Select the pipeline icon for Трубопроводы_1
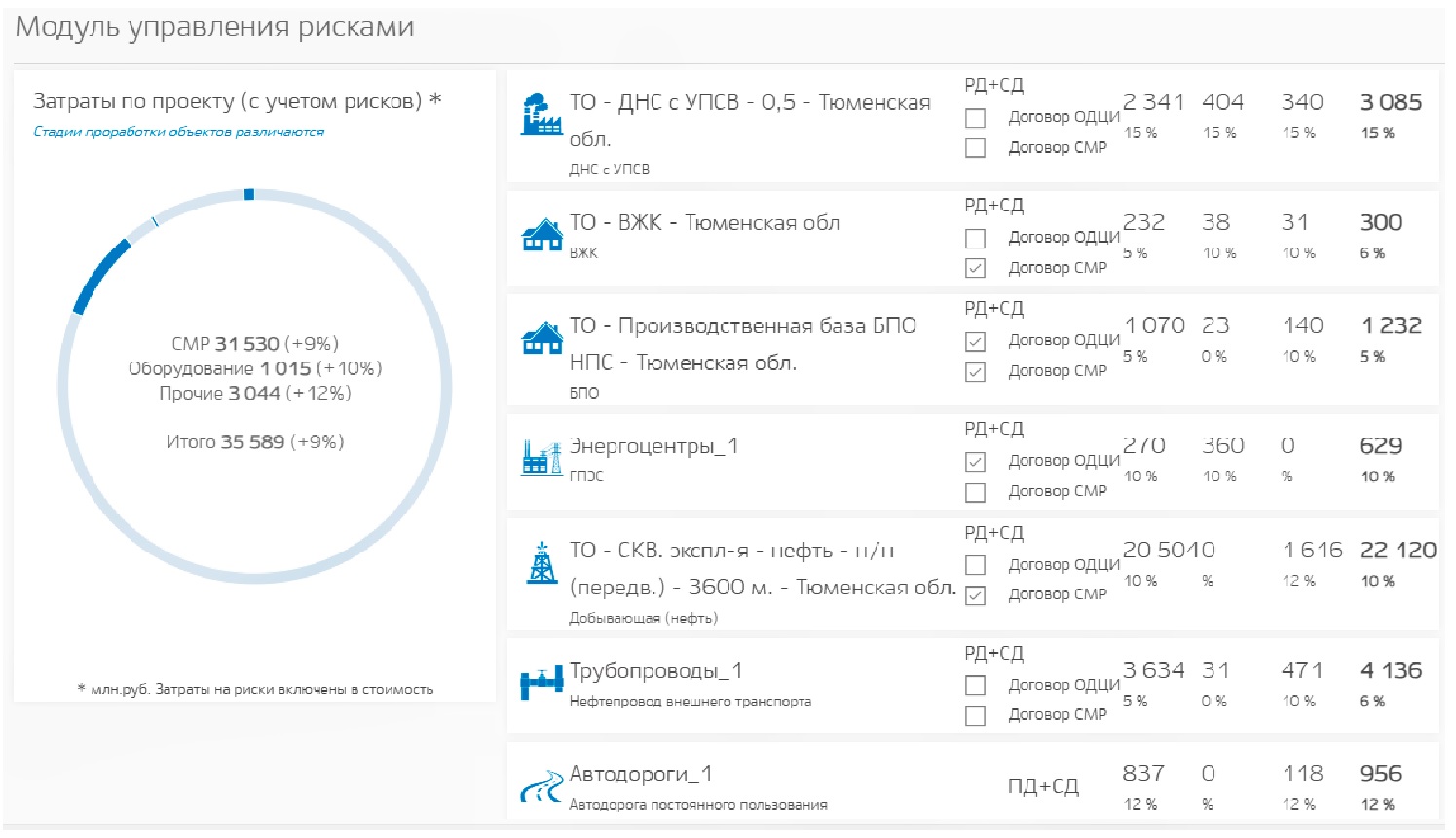 coord(541,682)
